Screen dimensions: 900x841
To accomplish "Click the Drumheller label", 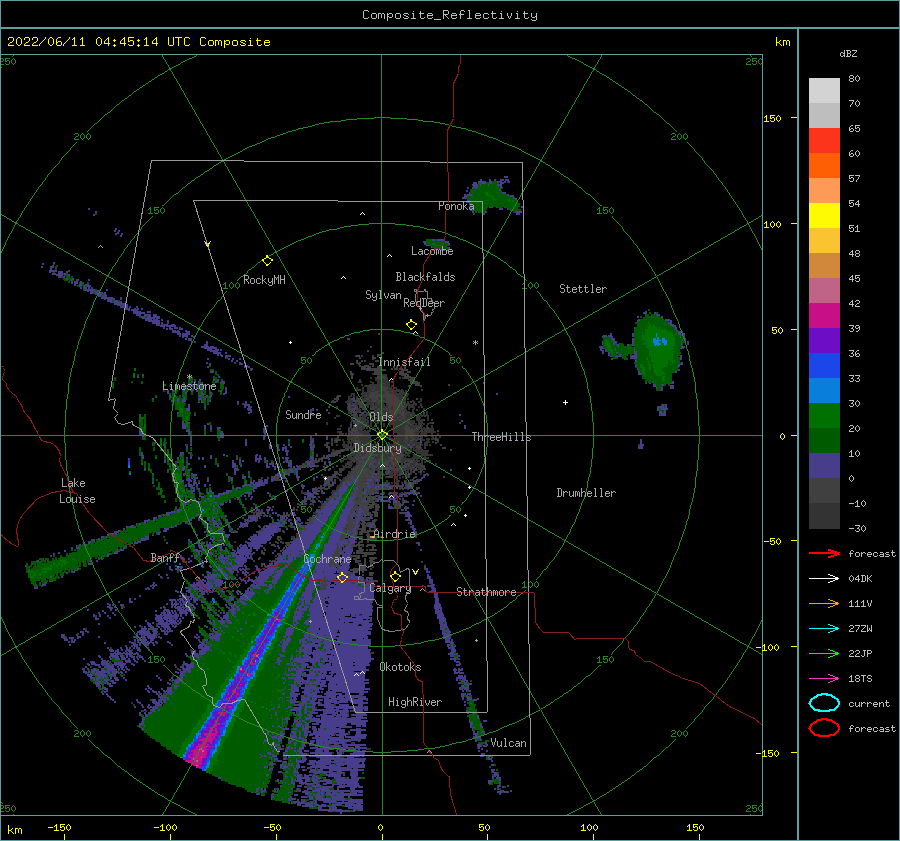I will tap(586, 493).
